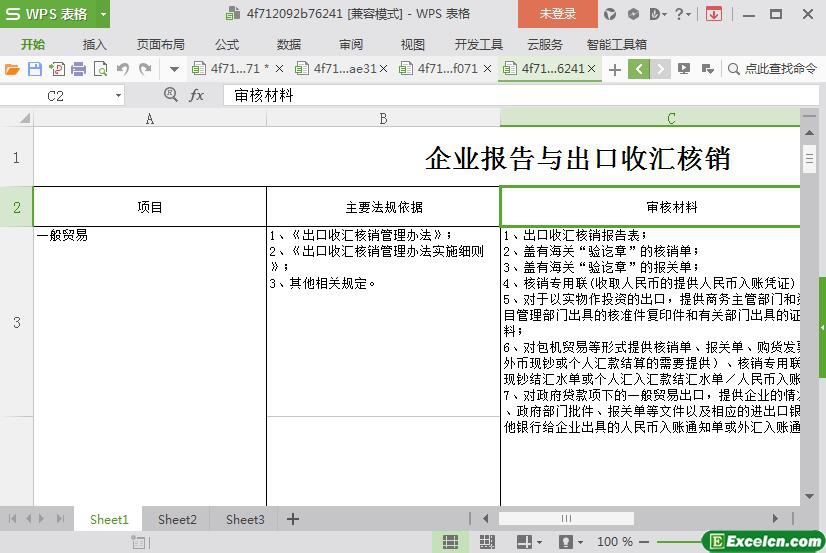Switch to normal grid view in status bar
826x553 pixels.
click(451, 542)
